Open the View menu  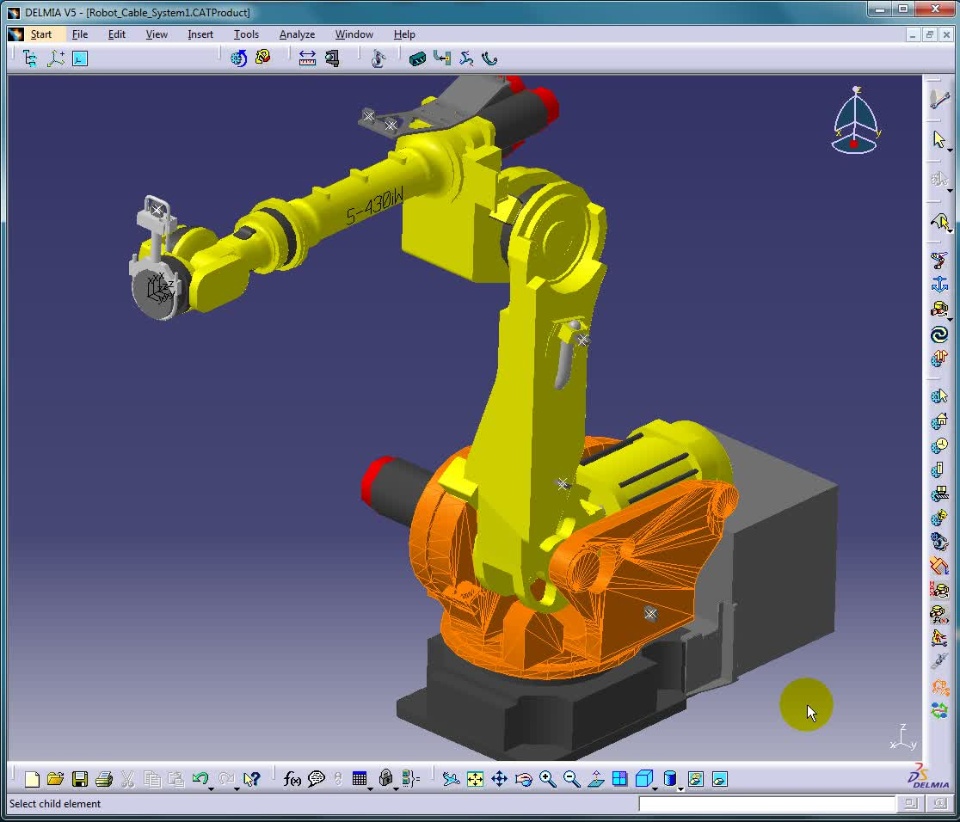pyautogui.click(x=156, y=34)
